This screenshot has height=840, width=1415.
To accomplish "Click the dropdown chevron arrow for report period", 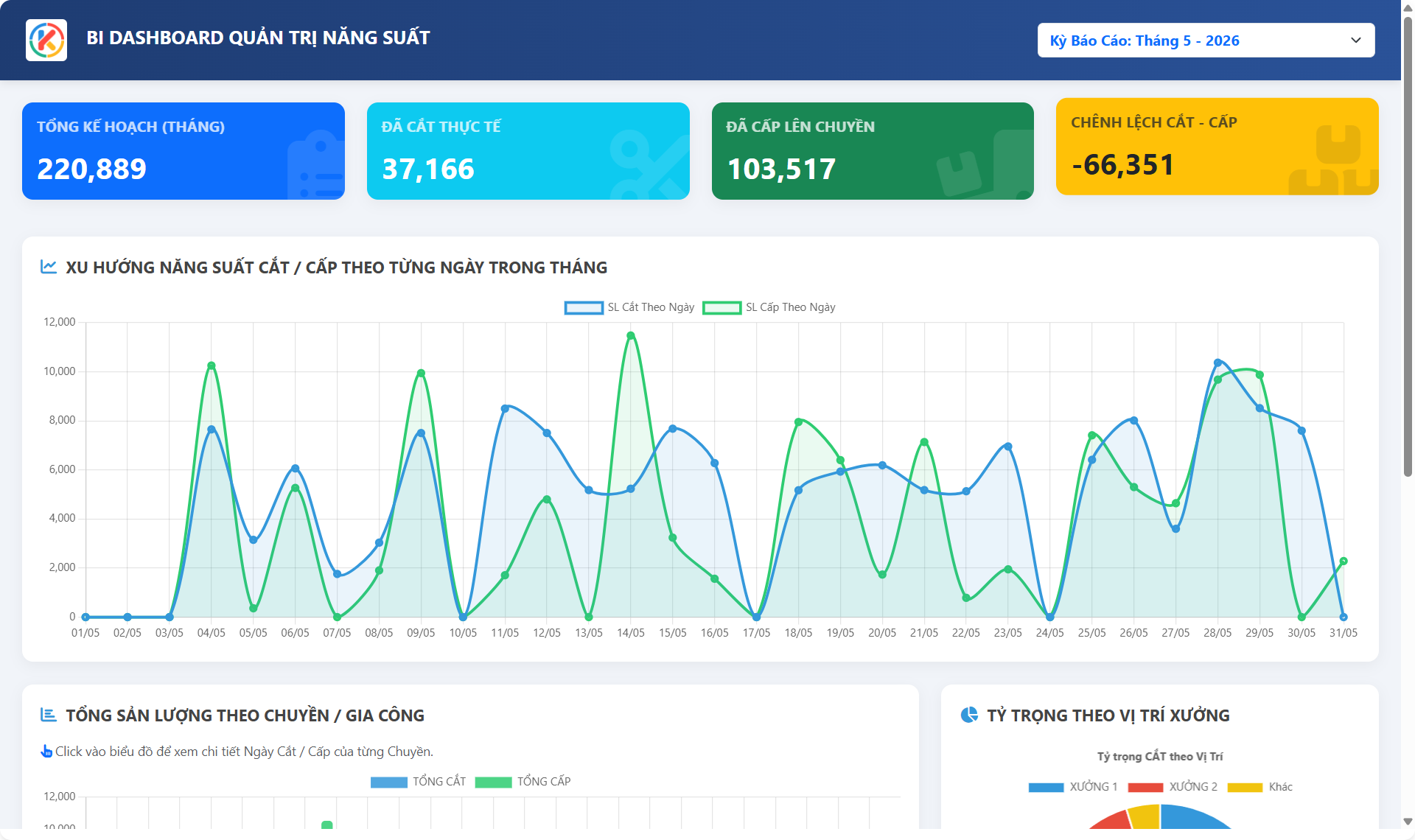I will click(x=1355, y=41).
